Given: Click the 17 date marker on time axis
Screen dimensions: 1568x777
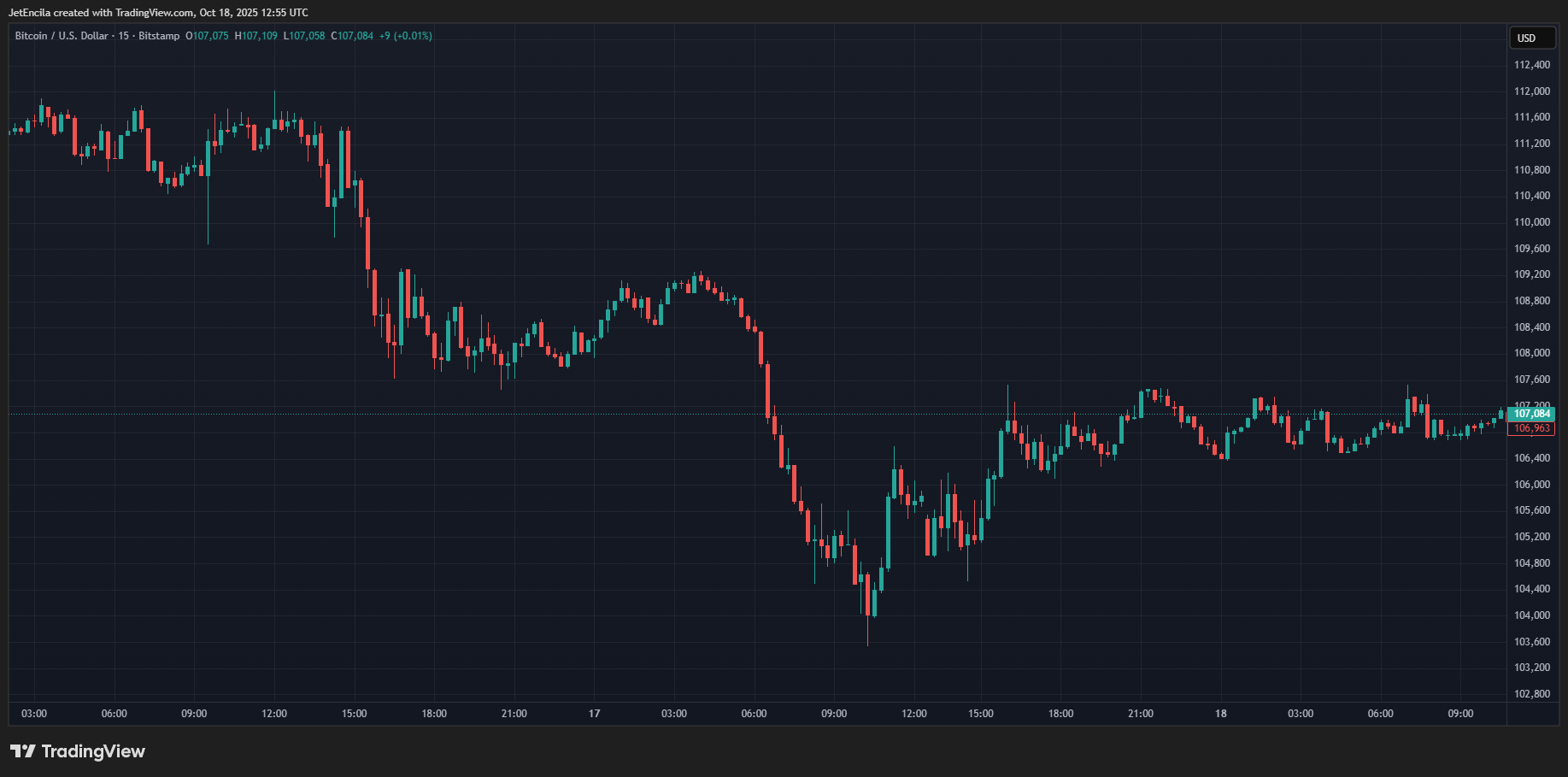Looking at the screenshot, I should click(x=594, y=714).
